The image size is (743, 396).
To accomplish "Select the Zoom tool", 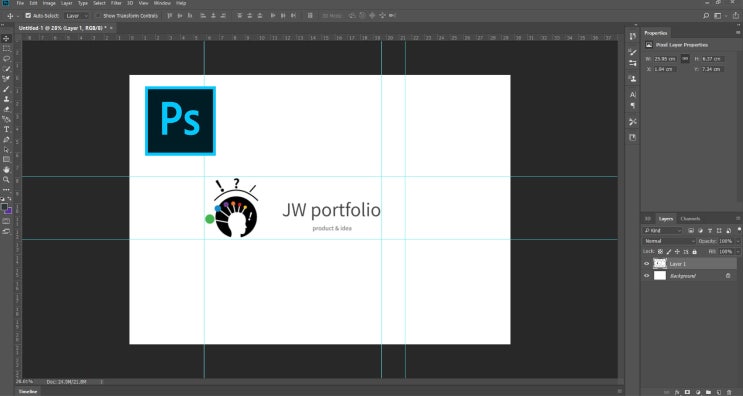I will click(x=7, y=180).
